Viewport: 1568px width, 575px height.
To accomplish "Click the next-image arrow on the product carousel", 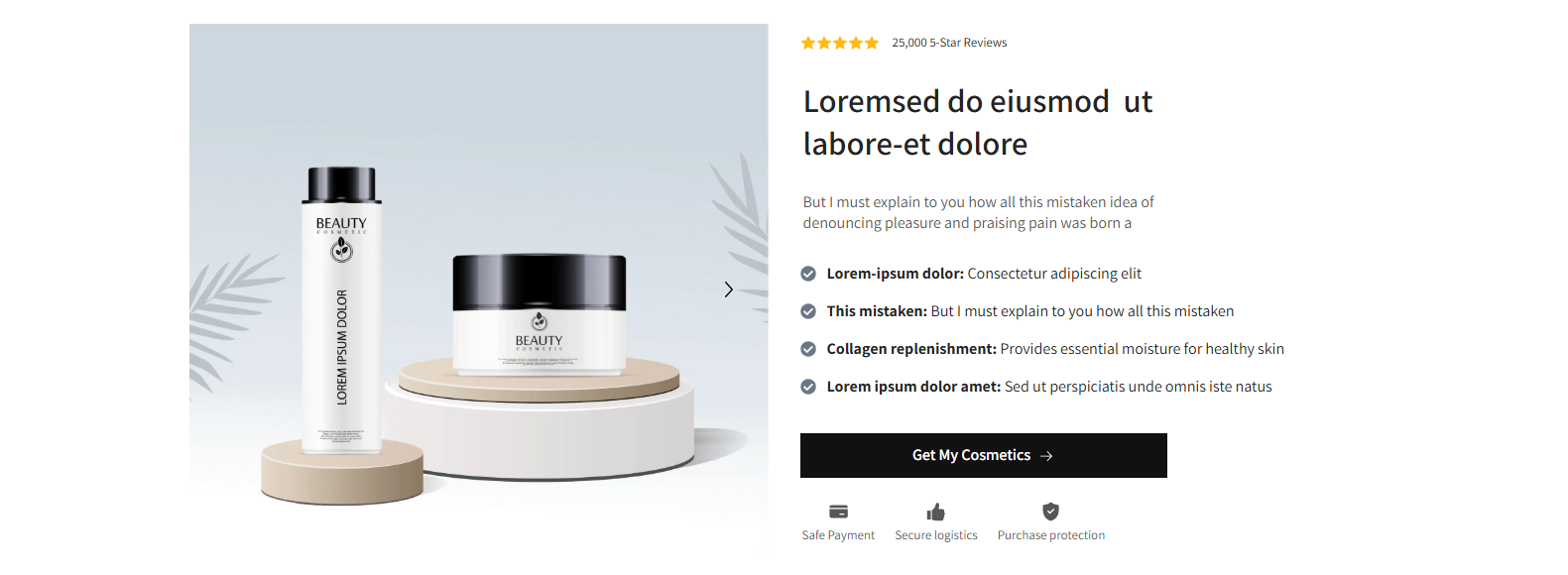I will 728,289.
